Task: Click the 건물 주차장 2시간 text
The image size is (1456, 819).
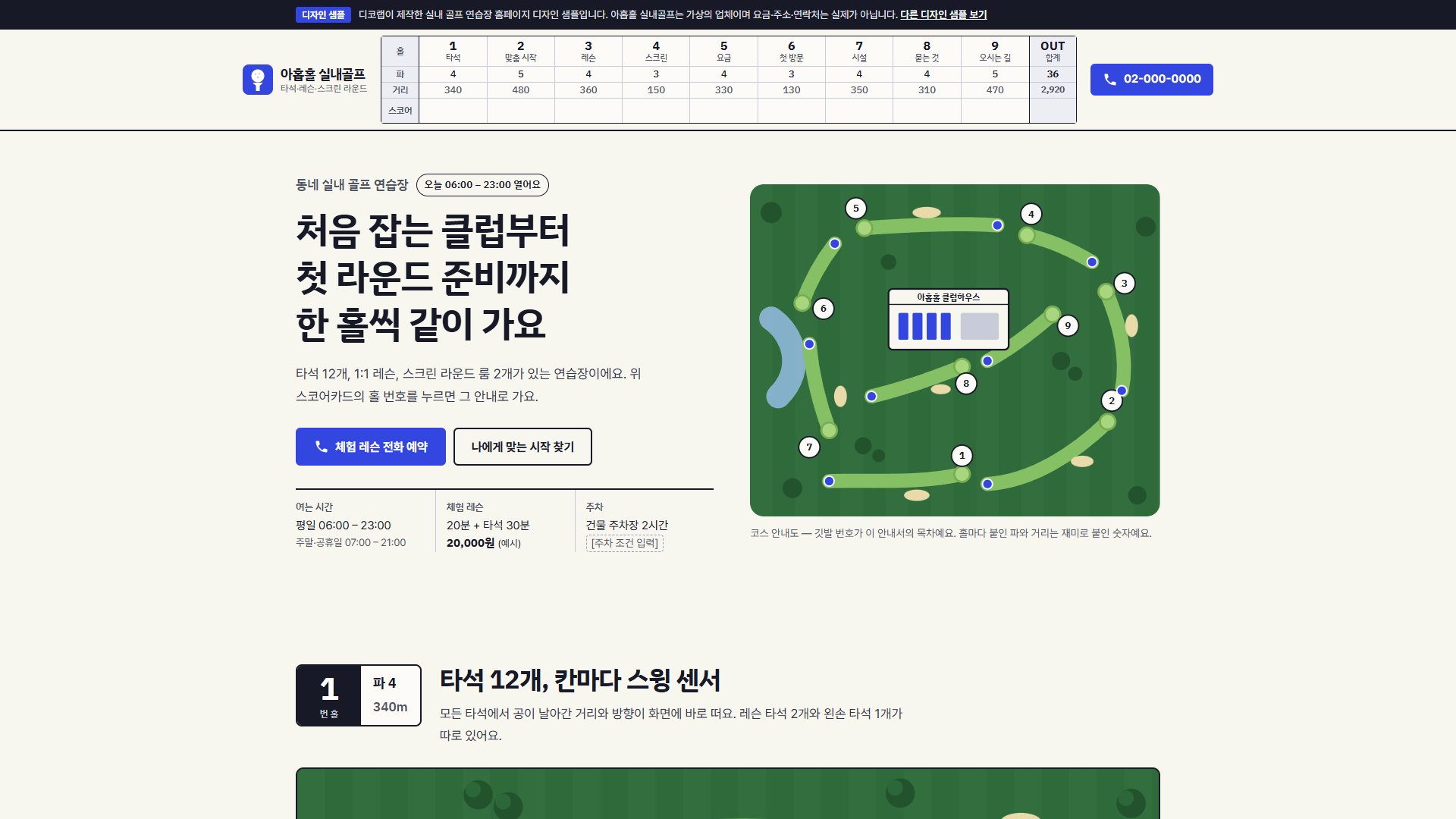Action: pyautogui.click(x=626, y=525)
